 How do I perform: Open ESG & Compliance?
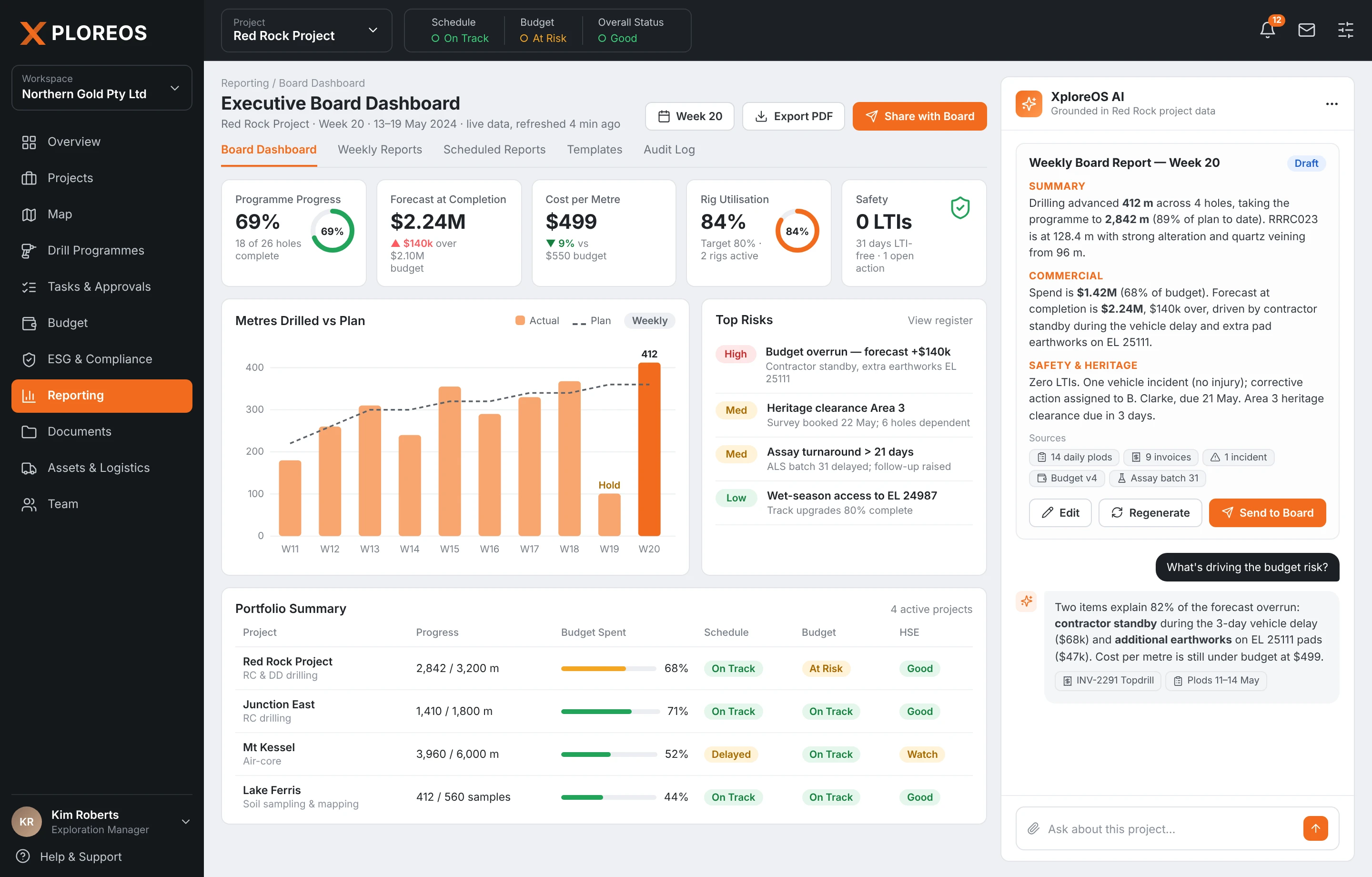(x=102, y=359)
